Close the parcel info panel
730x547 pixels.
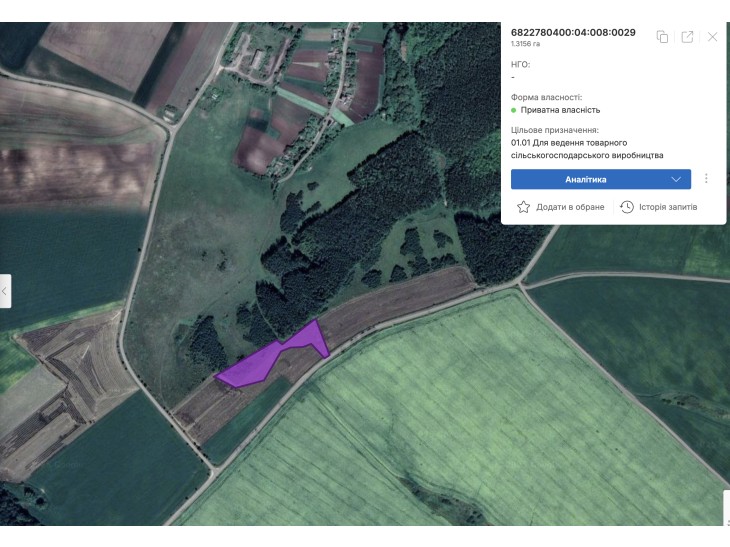[x=712, y=37]
